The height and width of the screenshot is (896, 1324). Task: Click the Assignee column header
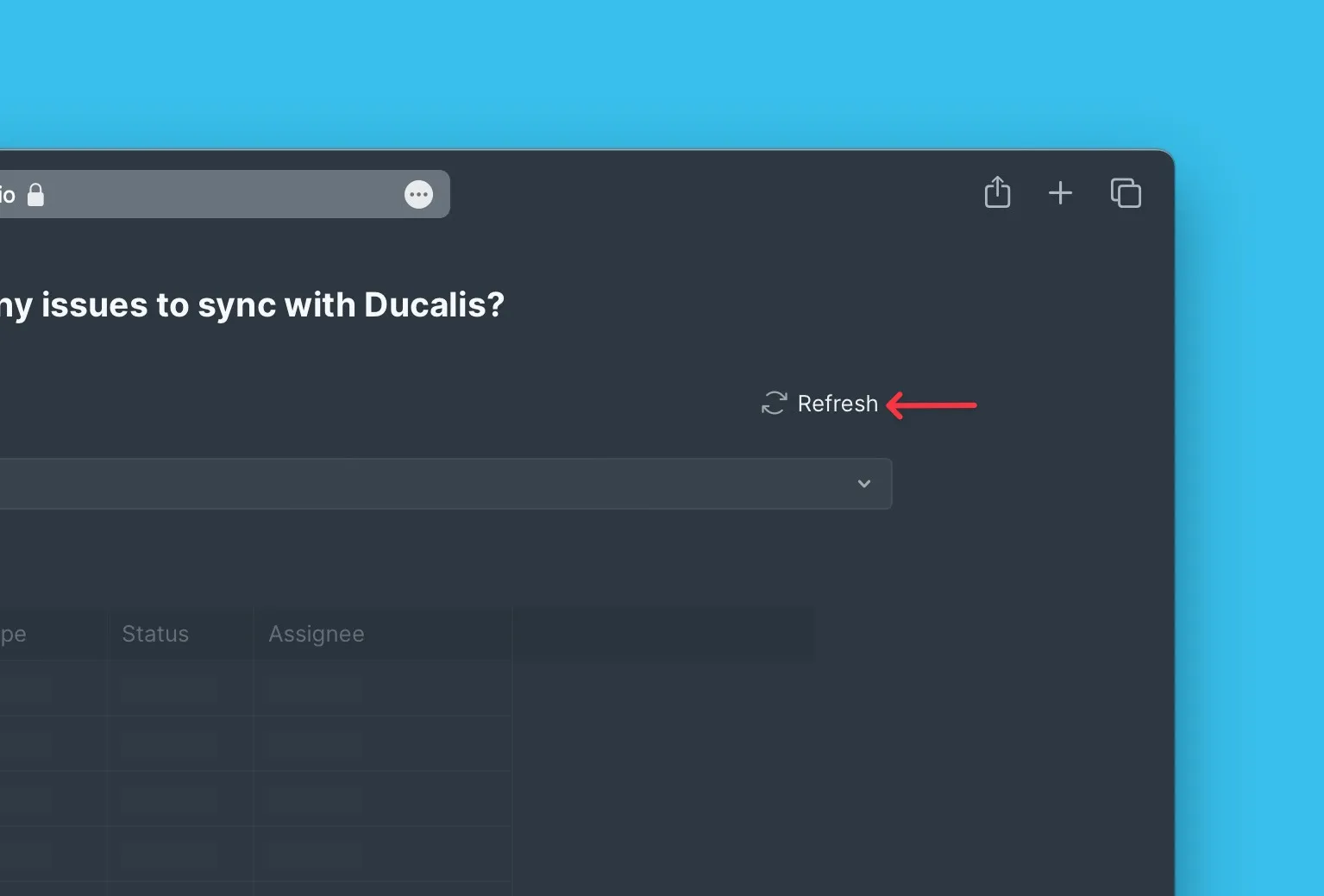coord(317,634)
